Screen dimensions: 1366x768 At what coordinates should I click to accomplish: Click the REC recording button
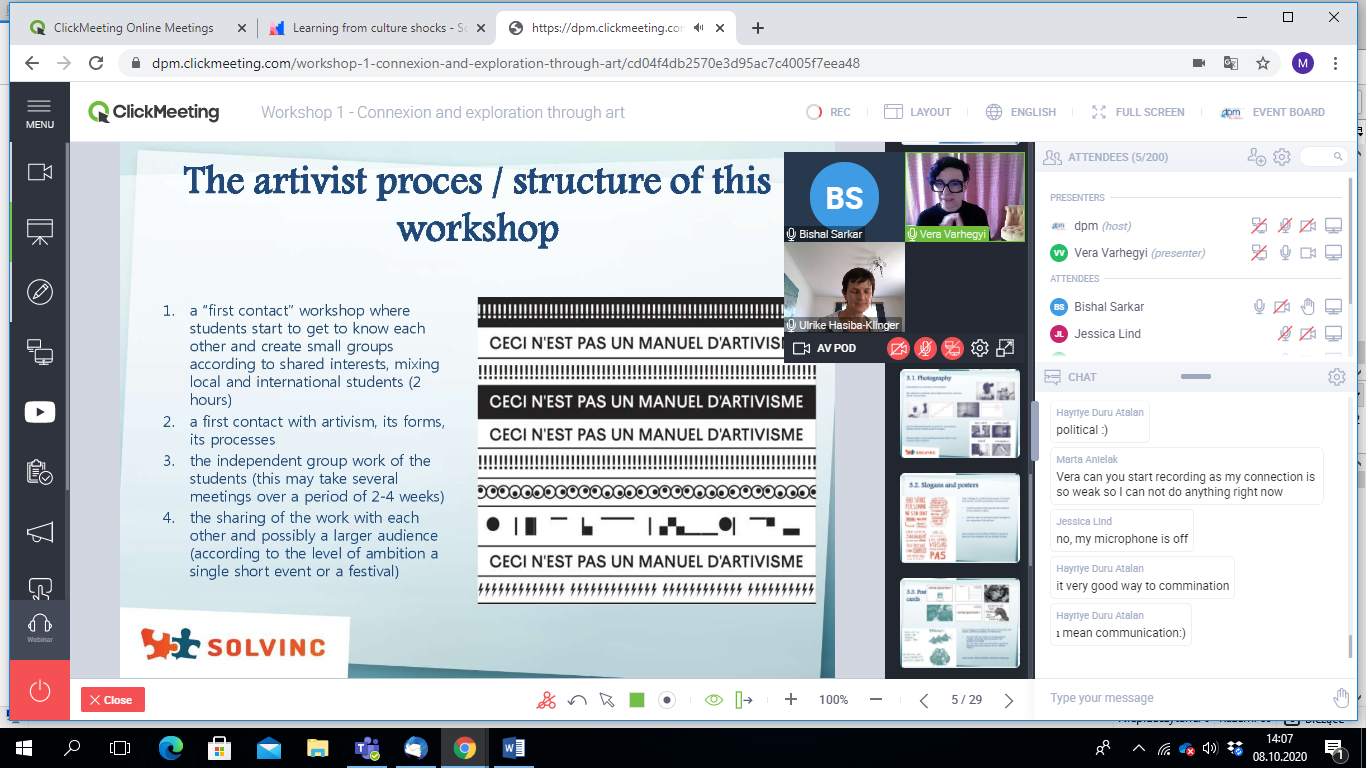(x=828, y=112)
